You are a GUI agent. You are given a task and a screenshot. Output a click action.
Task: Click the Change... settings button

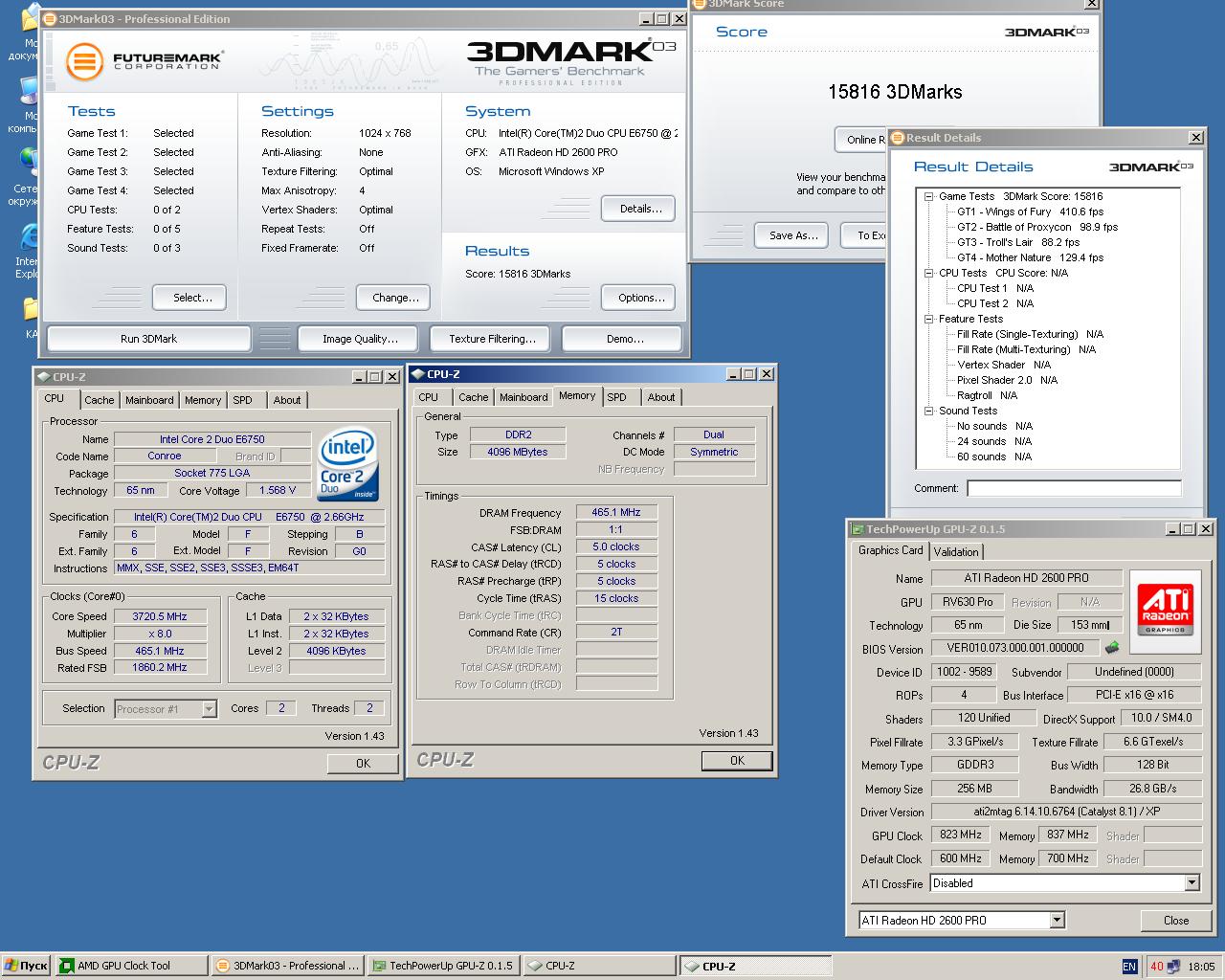point(395,298)
